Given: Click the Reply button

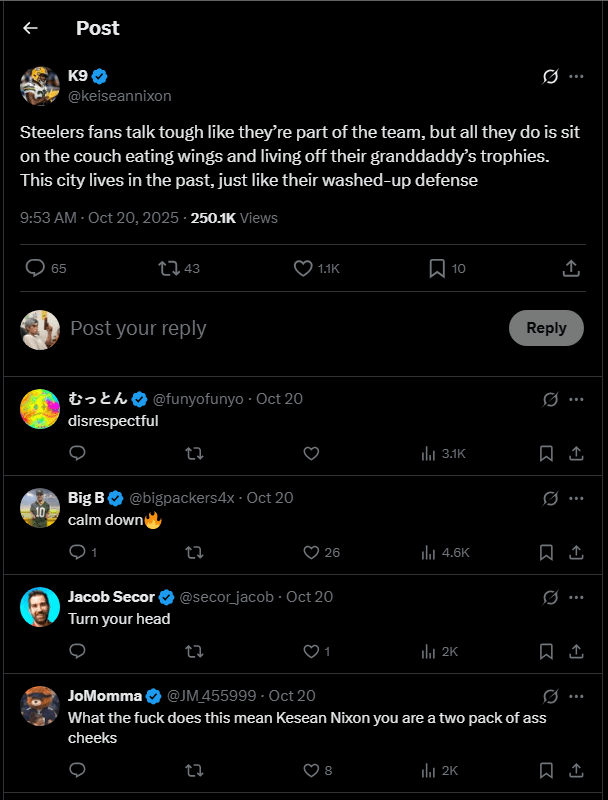Looking at the screenshot, I should pyautogui.click(x=546, y=328).
